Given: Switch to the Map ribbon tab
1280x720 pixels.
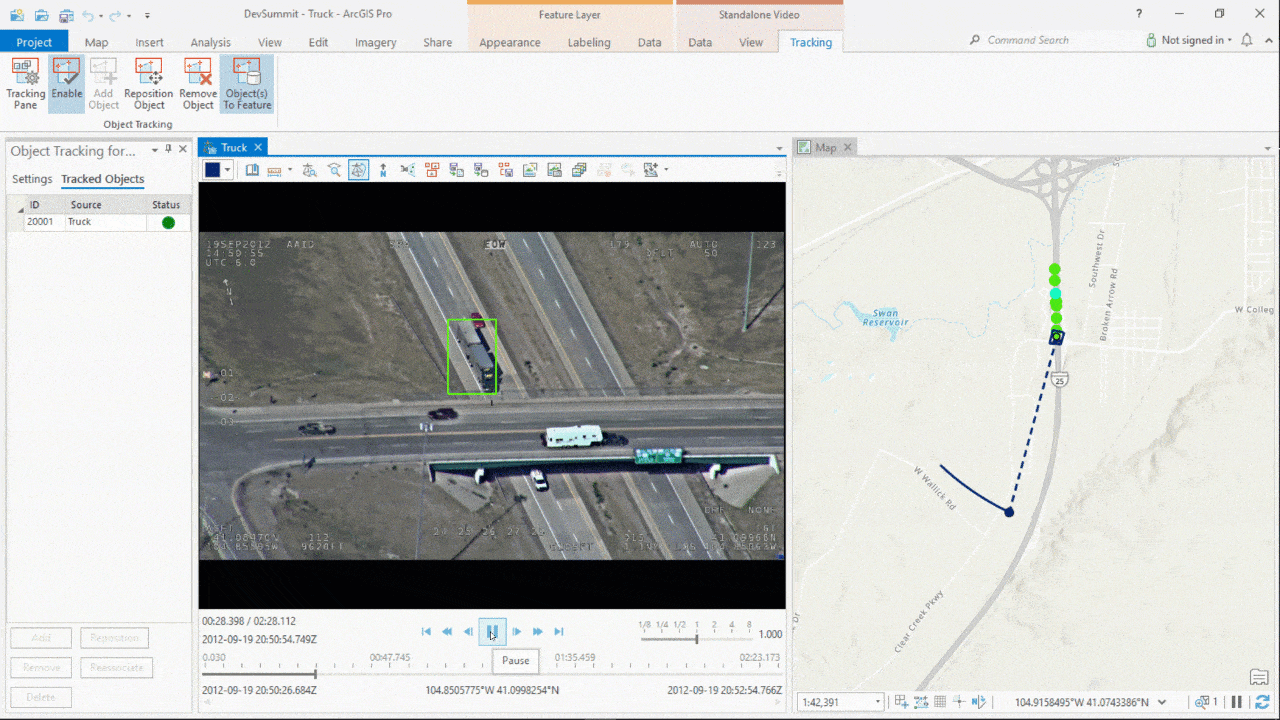Looking at the screenshot, I should (96, 42).
